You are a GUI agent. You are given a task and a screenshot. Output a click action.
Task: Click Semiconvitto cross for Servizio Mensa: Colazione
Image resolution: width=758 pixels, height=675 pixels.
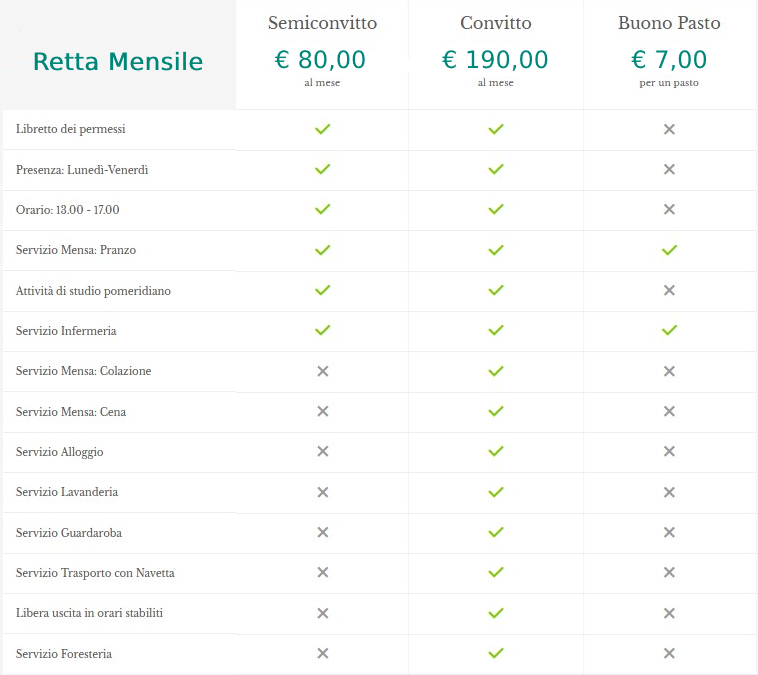322,371
